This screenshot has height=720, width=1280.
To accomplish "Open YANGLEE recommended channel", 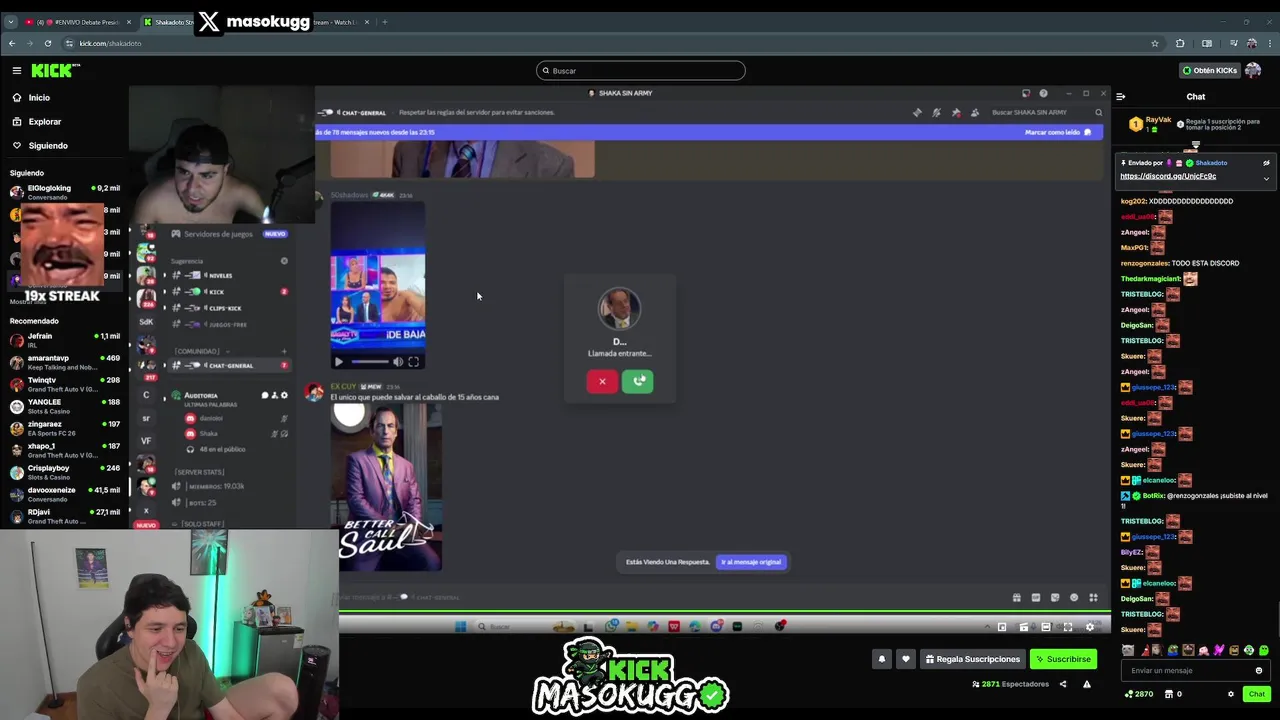I will pos(65,406).
